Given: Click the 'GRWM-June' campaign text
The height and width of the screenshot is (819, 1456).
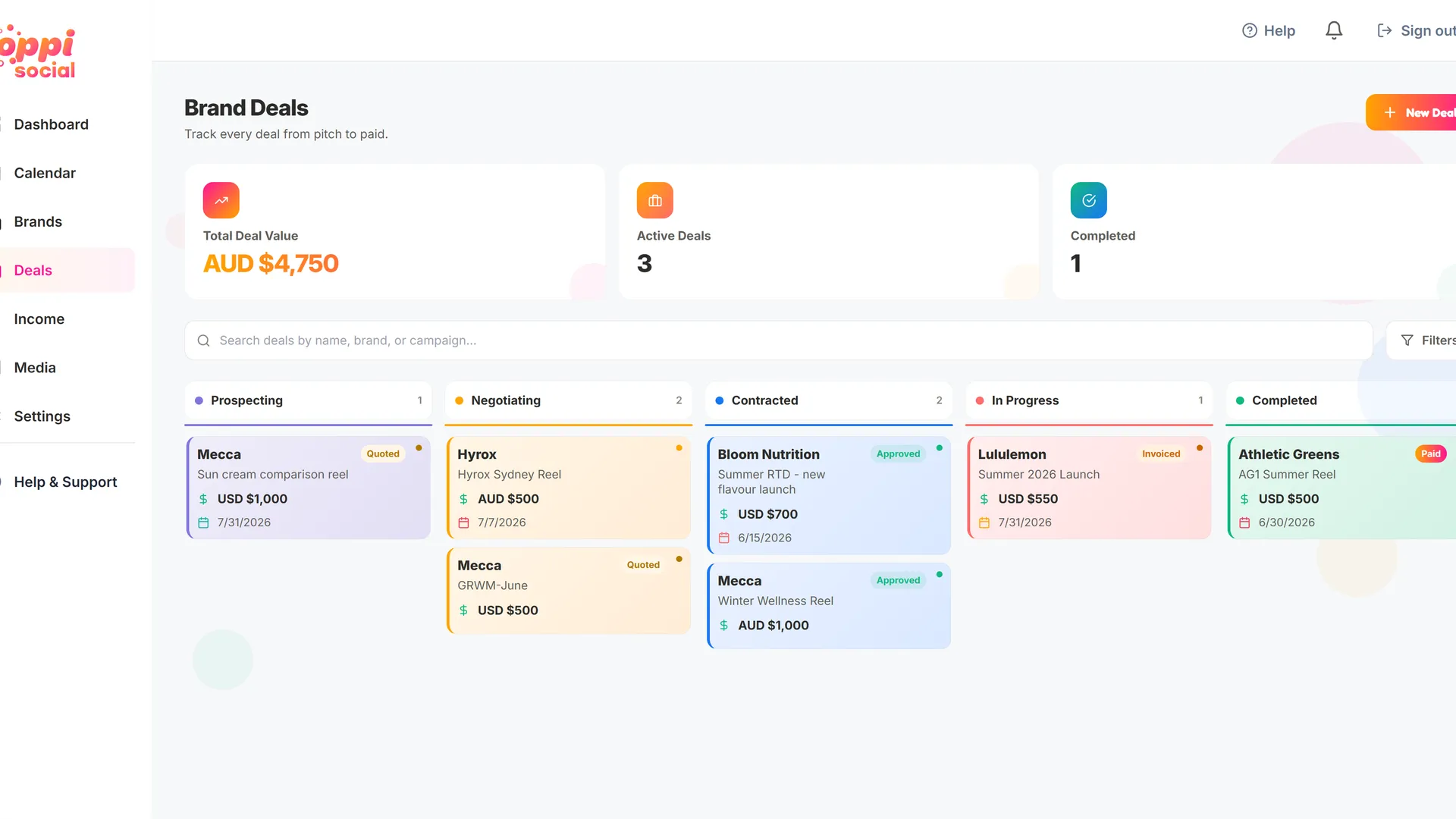Looking at the screenshot, I should point(492,586).
